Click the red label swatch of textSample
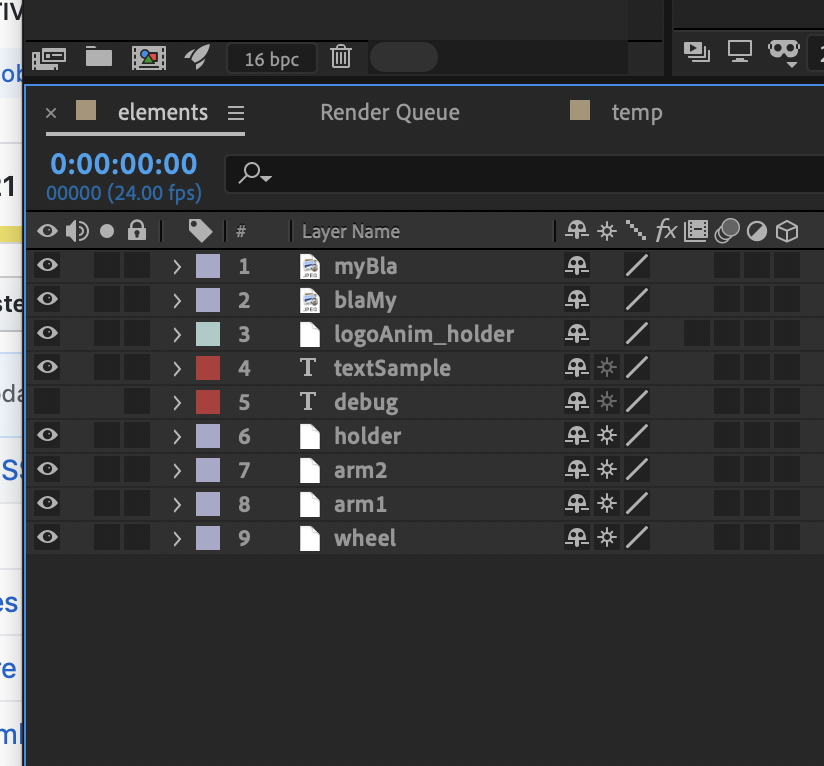 click(x=207, y=367)
